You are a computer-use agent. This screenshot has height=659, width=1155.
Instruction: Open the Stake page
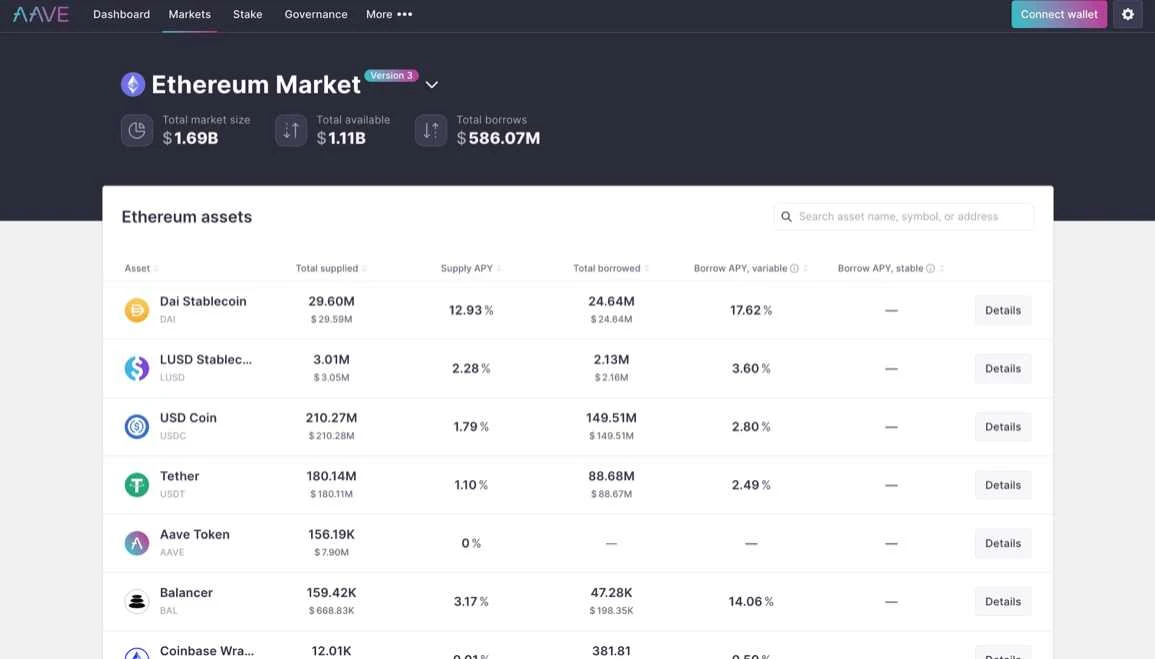(247, 14)
